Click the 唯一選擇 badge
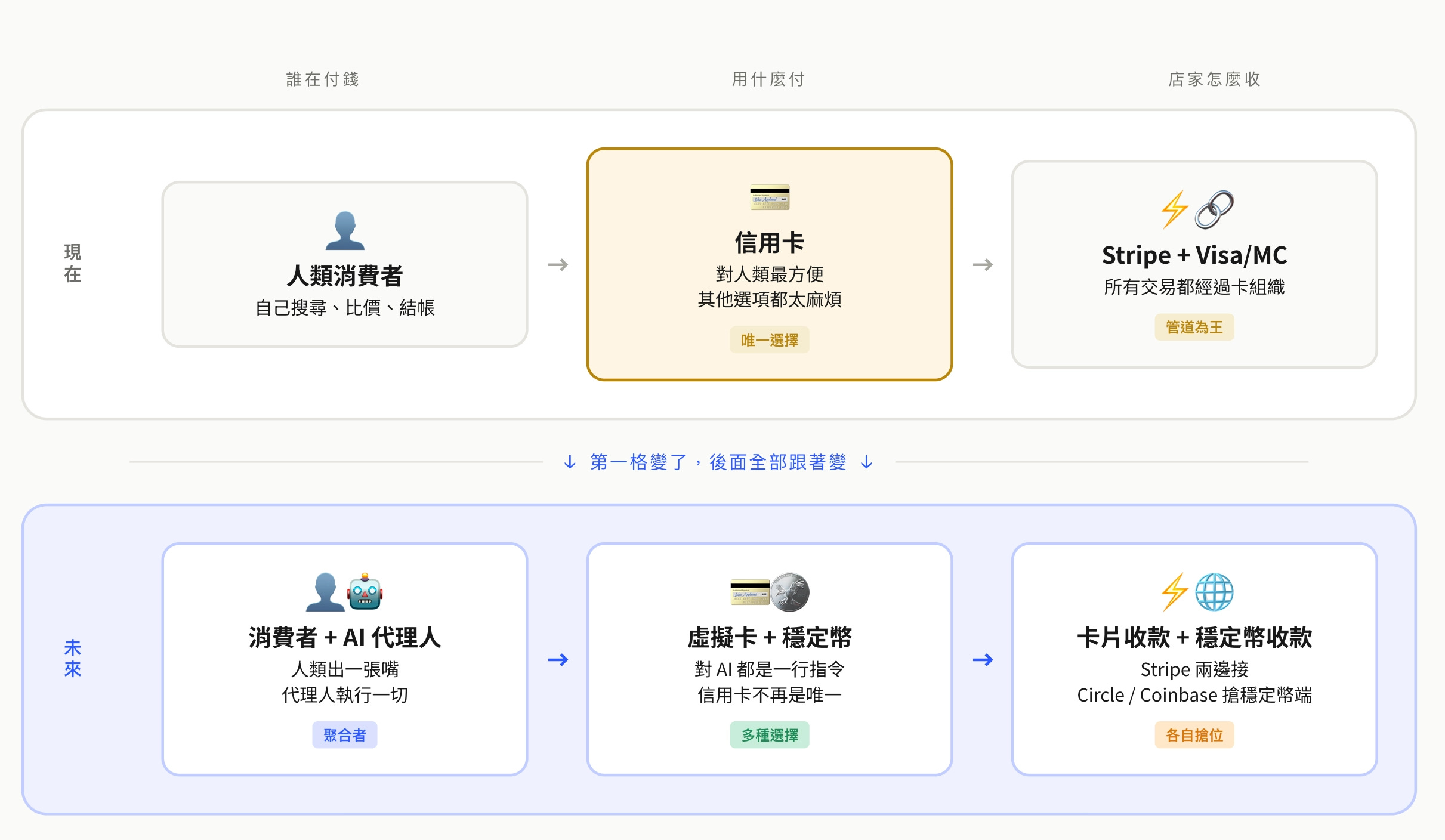 click(x=769, y=340)
